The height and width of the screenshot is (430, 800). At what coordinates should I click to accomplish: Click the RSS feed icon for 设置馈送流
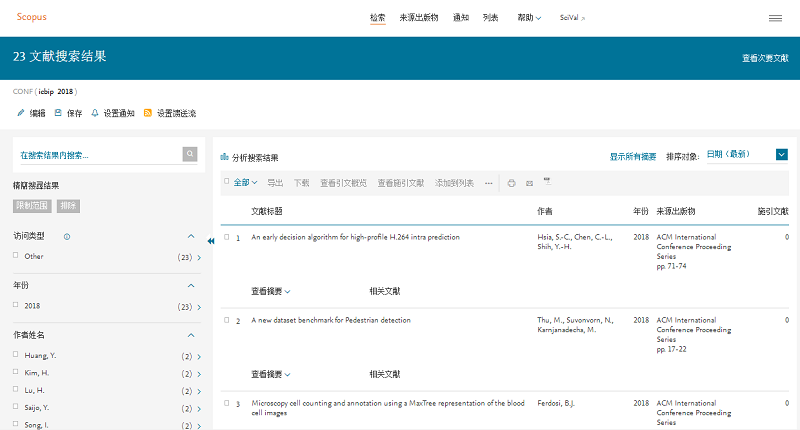(x=148, y=113)
